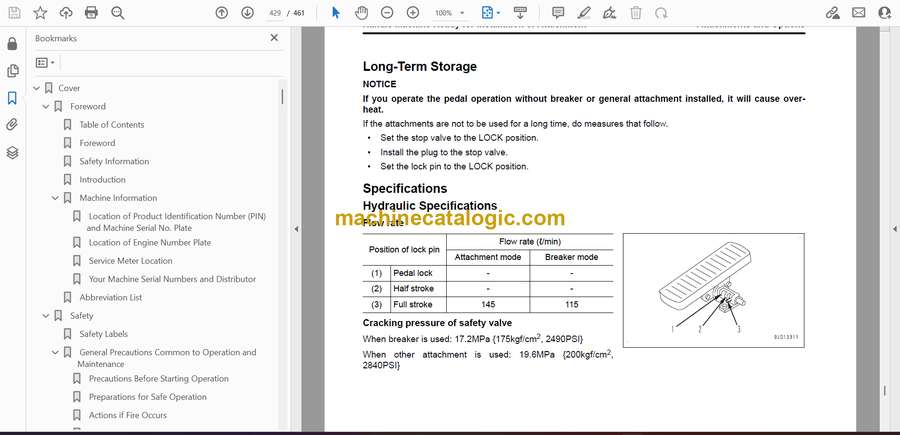Open Precautions Before Starting Operation bookmark

click(158, 379)
